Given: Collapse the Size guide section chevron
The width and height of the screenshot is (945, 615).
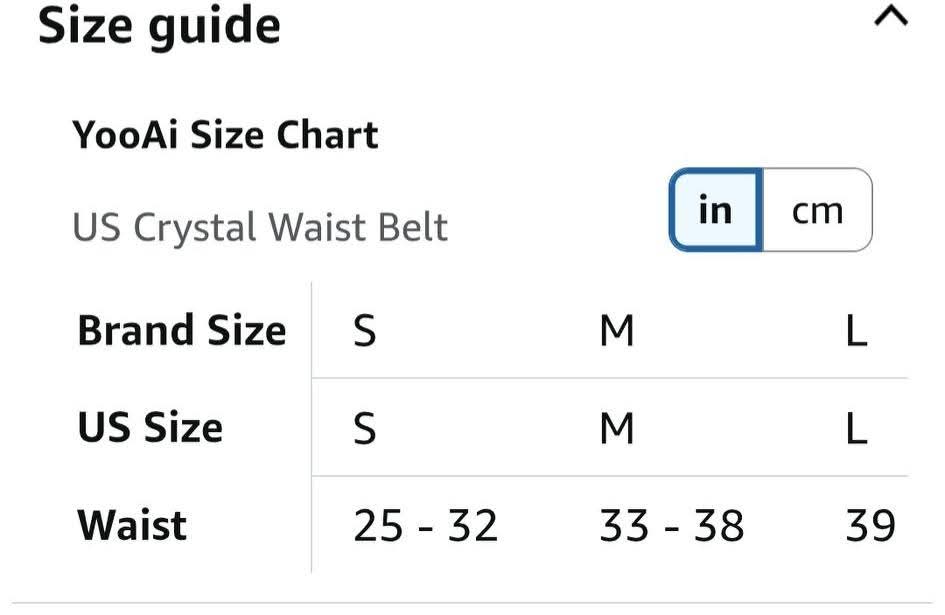Looking at the screenshot, I should (x=890, y=18).
